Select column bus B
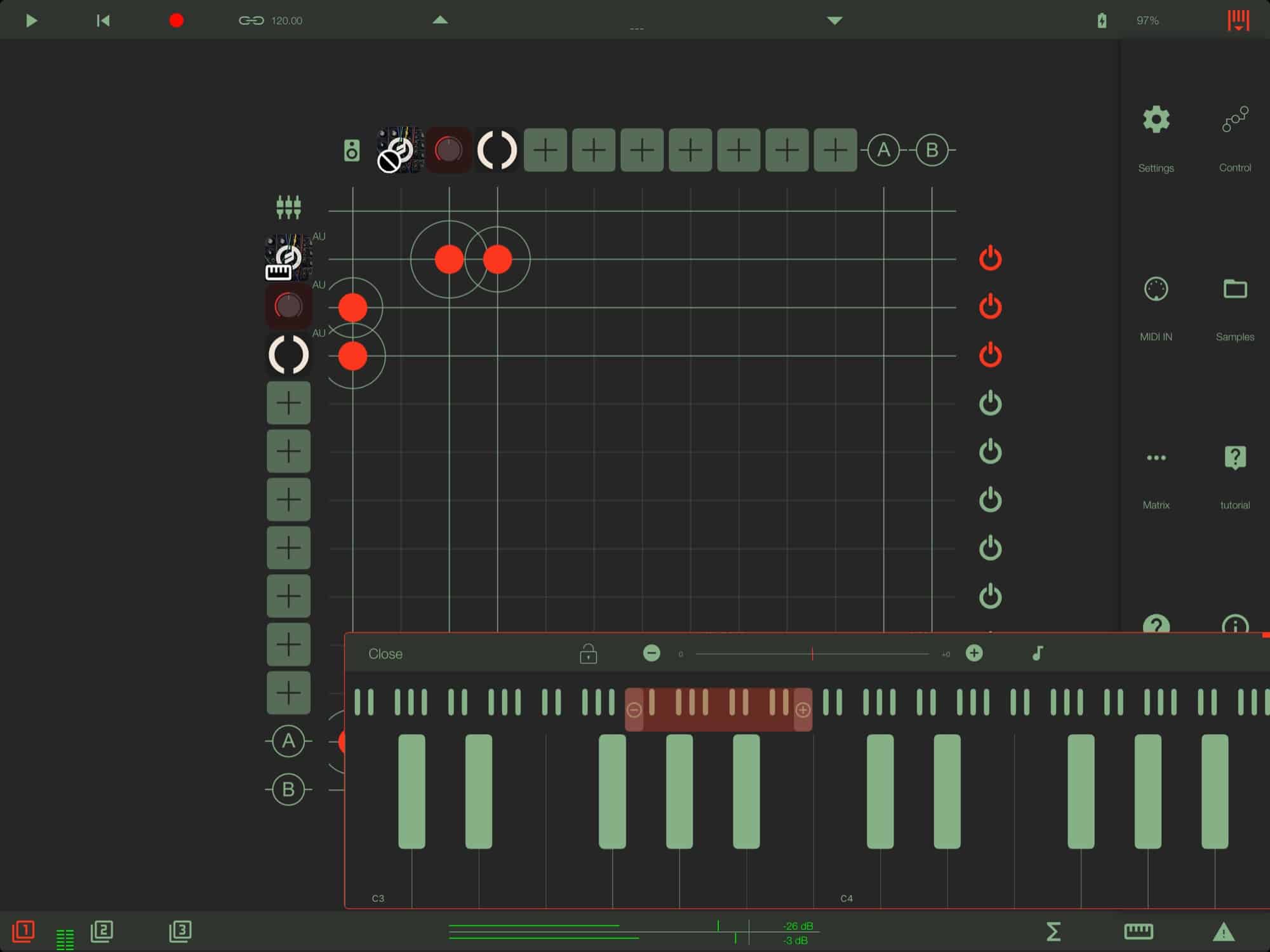This screenshot has height=952, width=1270. click(x=932, y=150)
